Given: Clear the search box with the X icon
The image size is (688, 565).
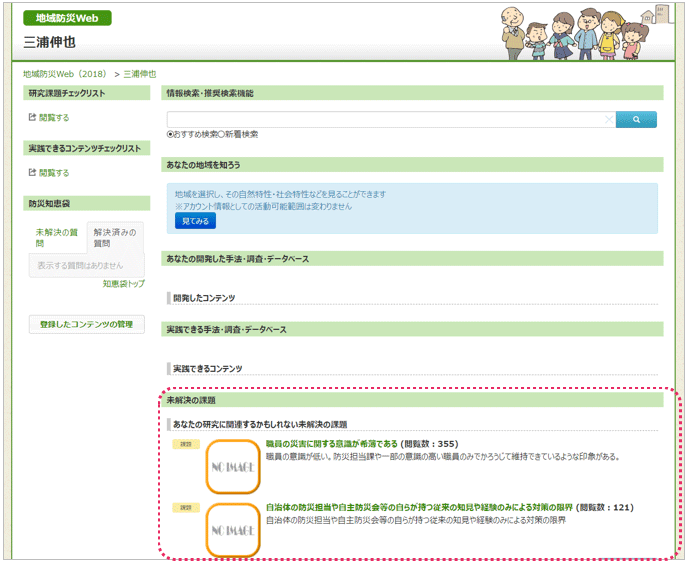Looking at the screenshot, I should tap(609, 120).
